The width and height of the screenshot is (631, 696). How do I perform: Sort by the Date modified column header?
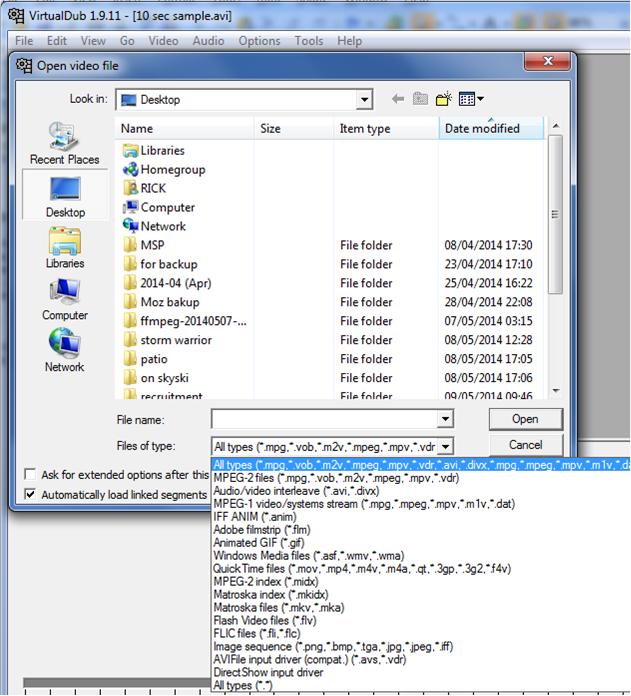point(491,128)
